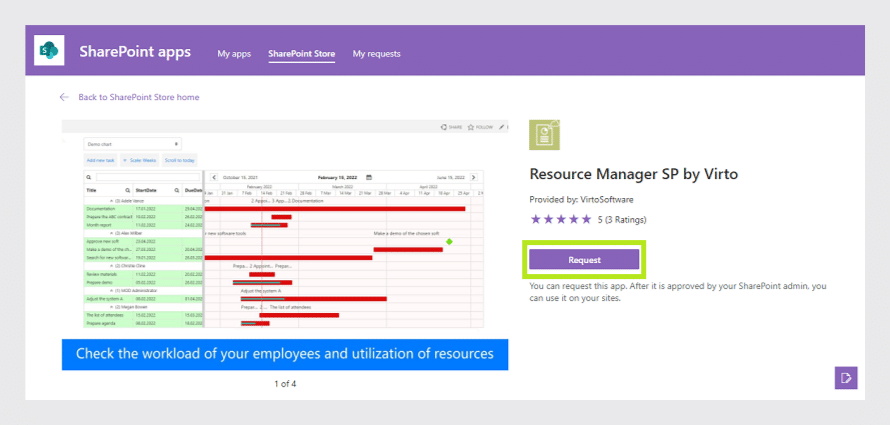Click the Request button

[584, 260]
